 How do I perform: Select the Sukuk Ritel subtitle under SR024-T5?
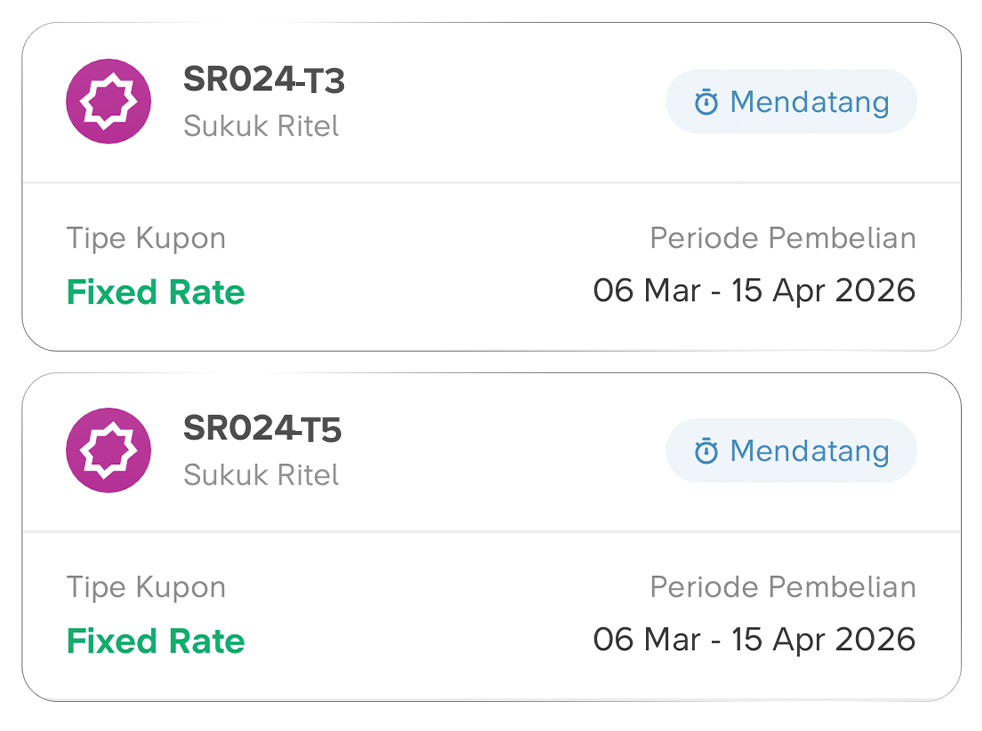[x=261, y=474]
